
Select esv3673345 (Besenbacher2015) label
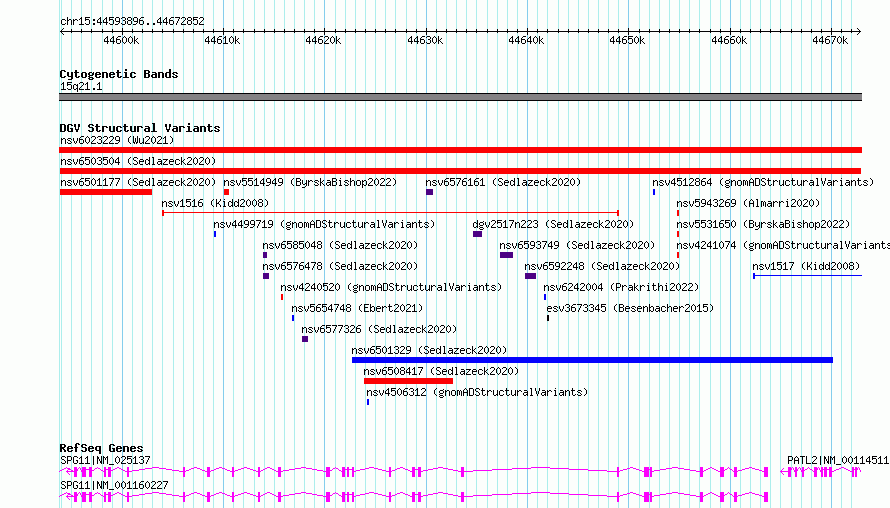[x=630, y=308]
